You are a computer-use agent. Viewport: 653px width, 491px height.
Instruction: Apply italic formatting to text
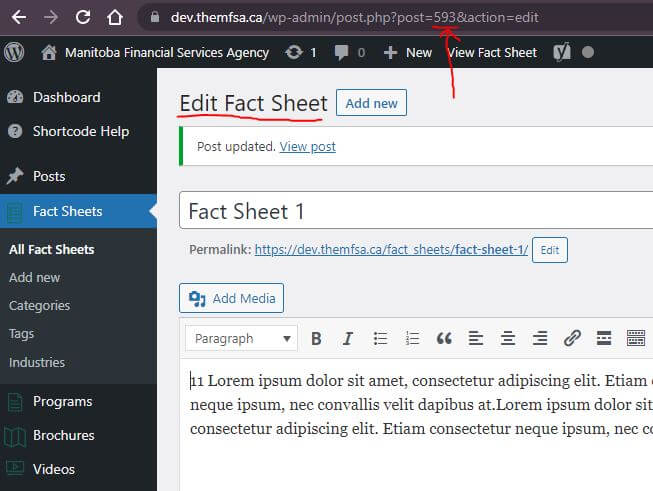click(348, 339)
